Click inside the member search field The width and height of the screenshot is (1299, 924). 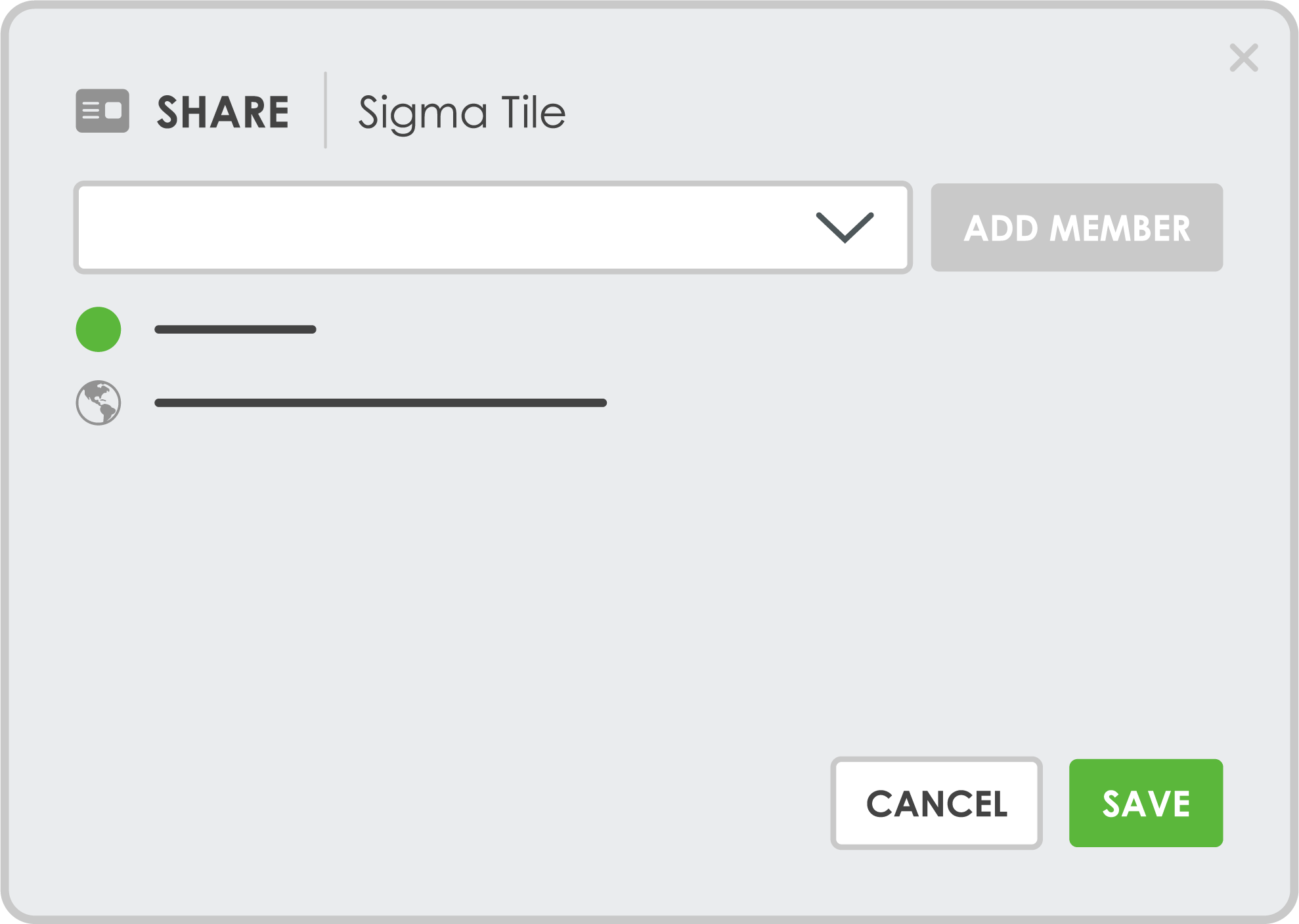[x=460, y=227]
